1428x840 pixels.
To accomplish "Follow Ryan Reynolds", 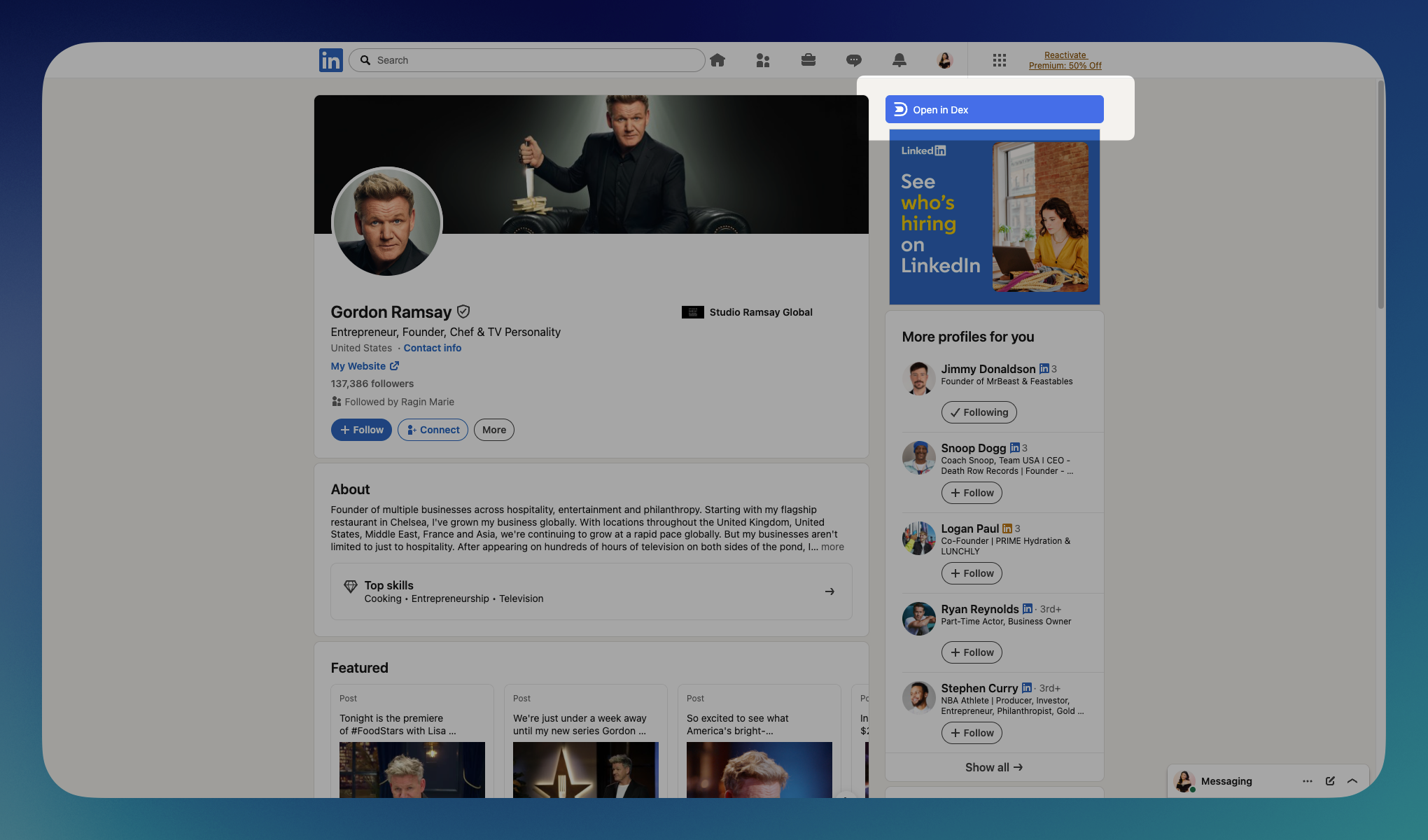I will click(972, 652).
